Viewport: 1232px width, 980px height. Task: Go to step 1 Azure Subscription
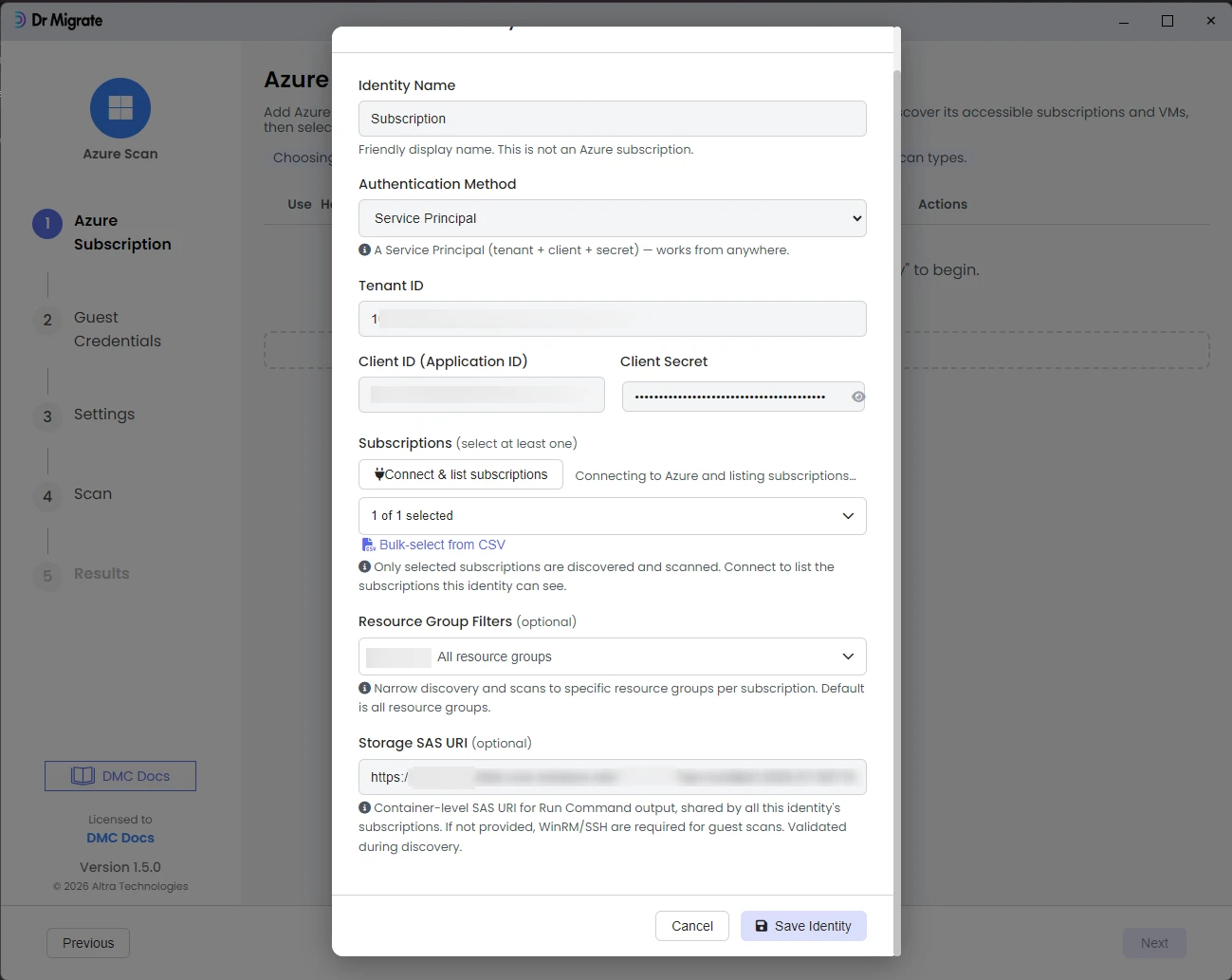[102, 232]
